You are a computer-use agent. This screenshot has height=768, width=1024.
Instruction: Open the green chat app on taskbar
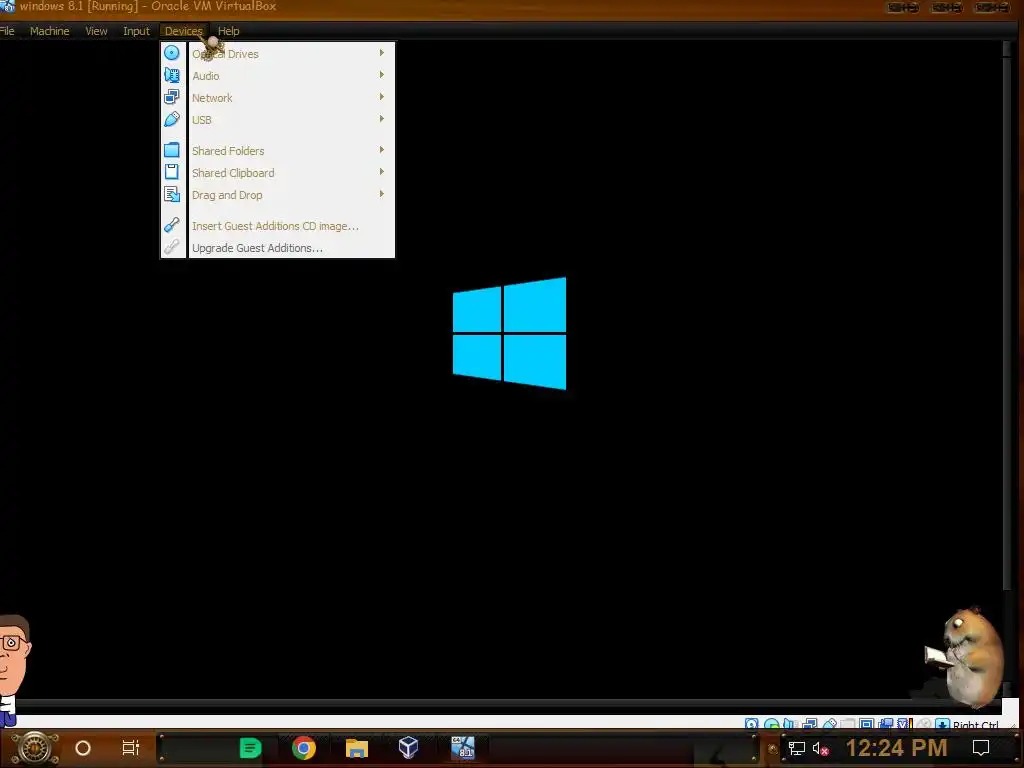pyautogui.click(x=251, y=748)
